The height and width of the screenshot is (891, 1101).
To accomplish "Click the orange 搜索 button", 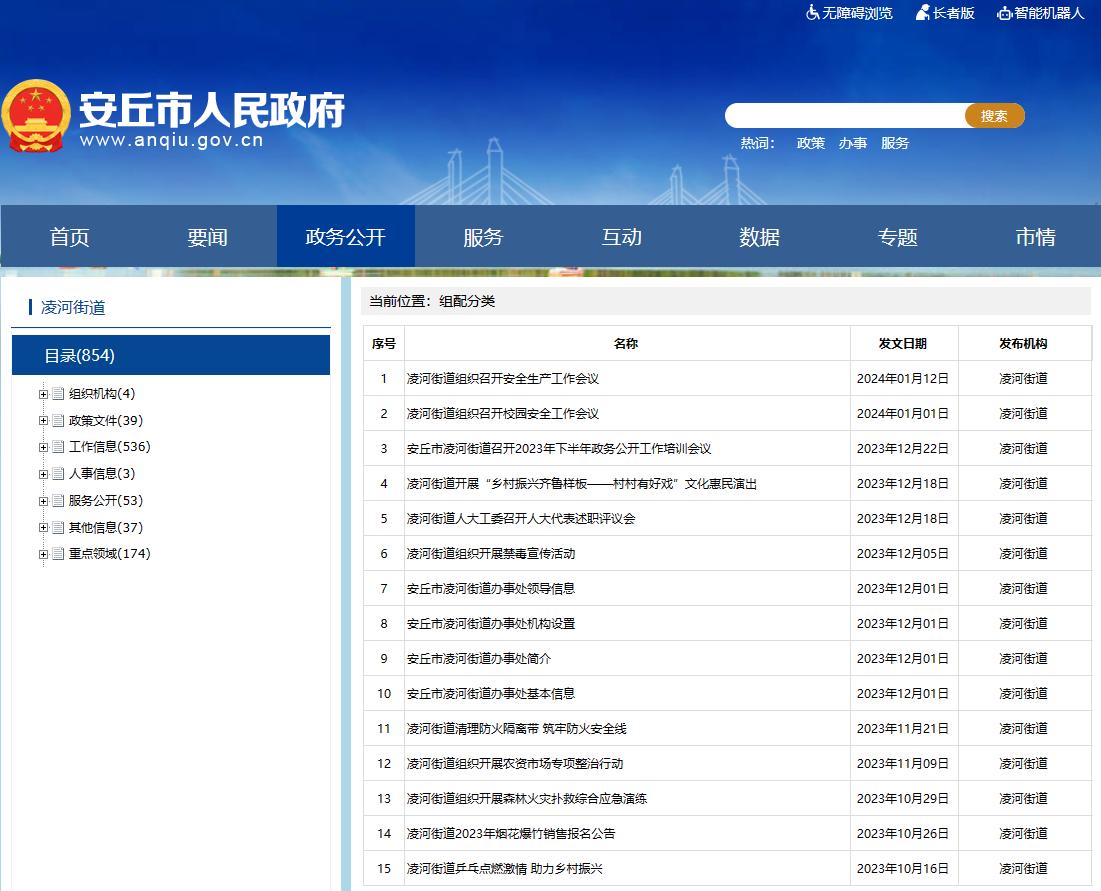I will [x=994, y=116].
